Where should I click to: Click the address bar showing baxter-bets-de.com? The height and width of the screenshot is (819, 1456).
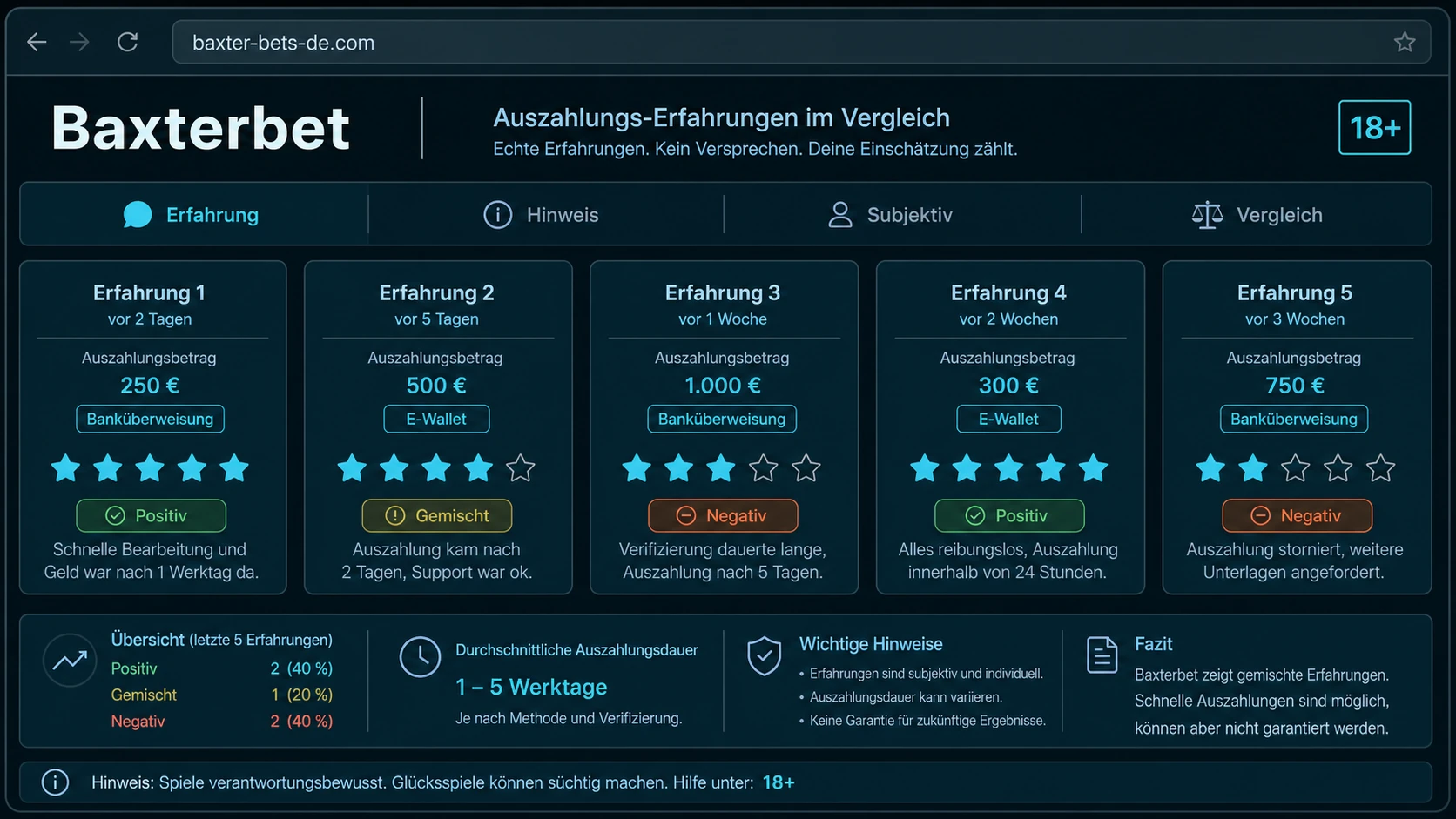(x=801, y=42)
